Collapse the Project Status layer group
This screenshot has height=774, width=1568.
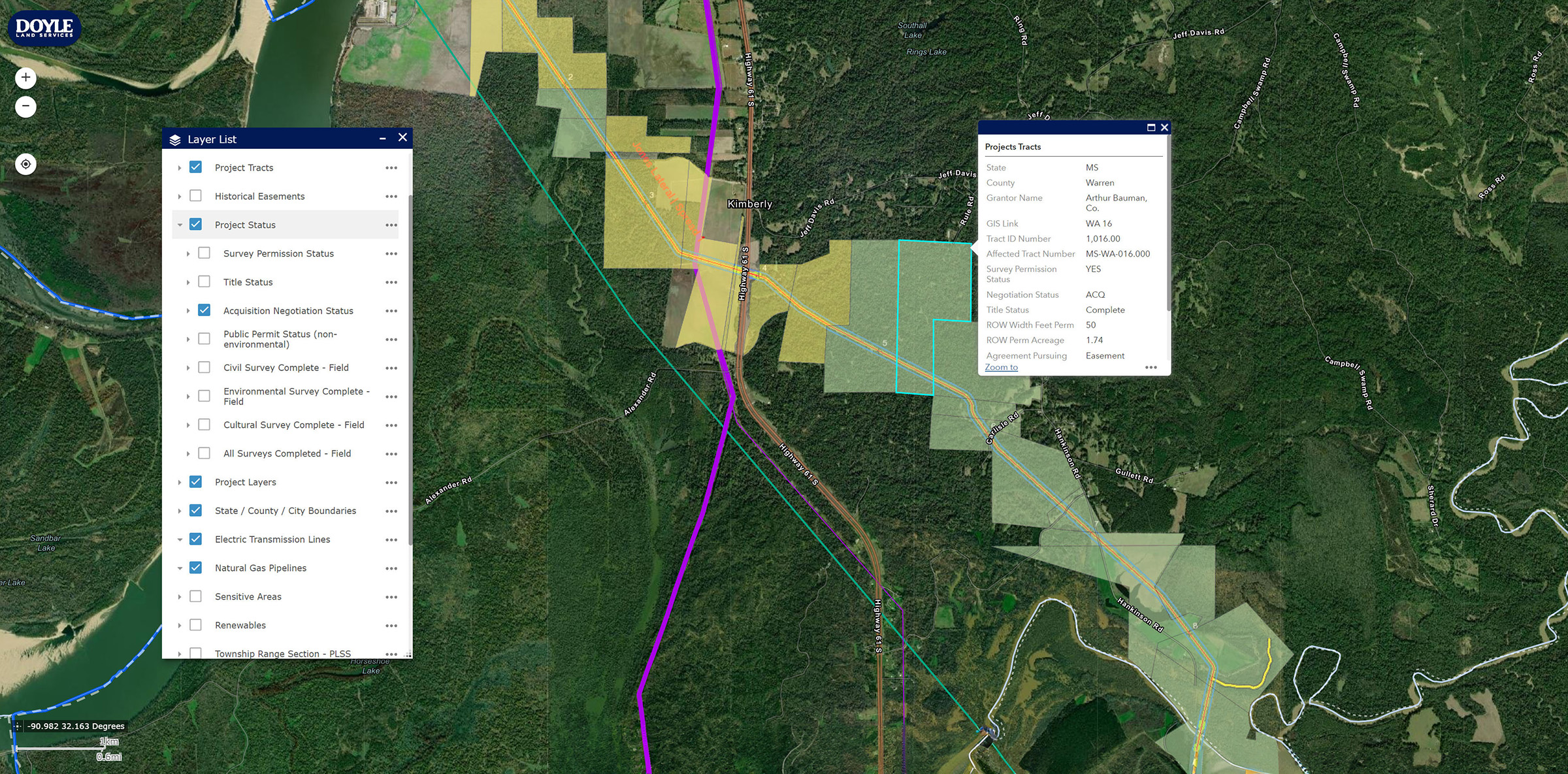click(x=180, y=224)
